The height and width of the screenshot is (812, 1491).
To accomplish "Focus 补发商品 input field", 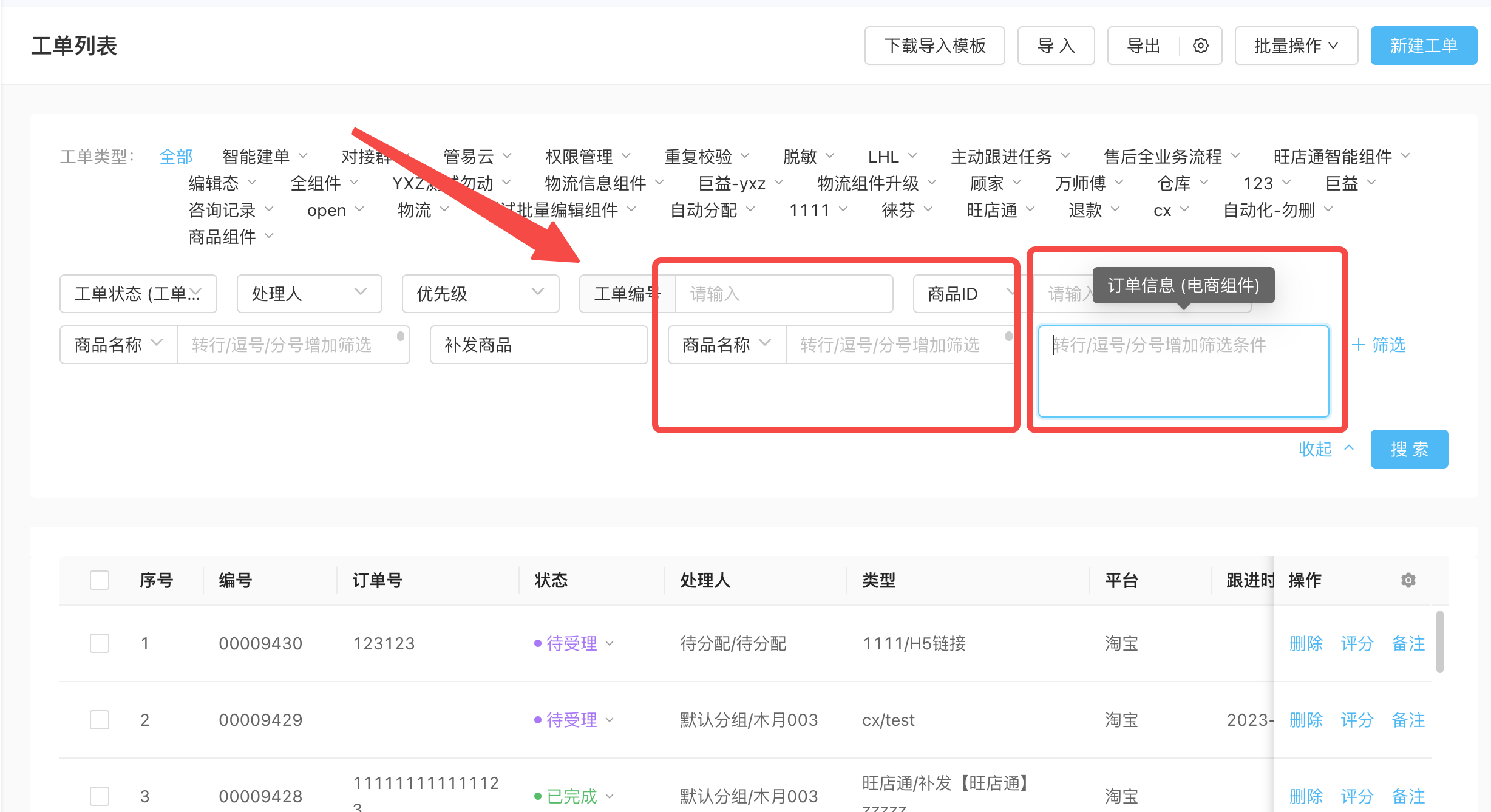I will coord(538,345).
